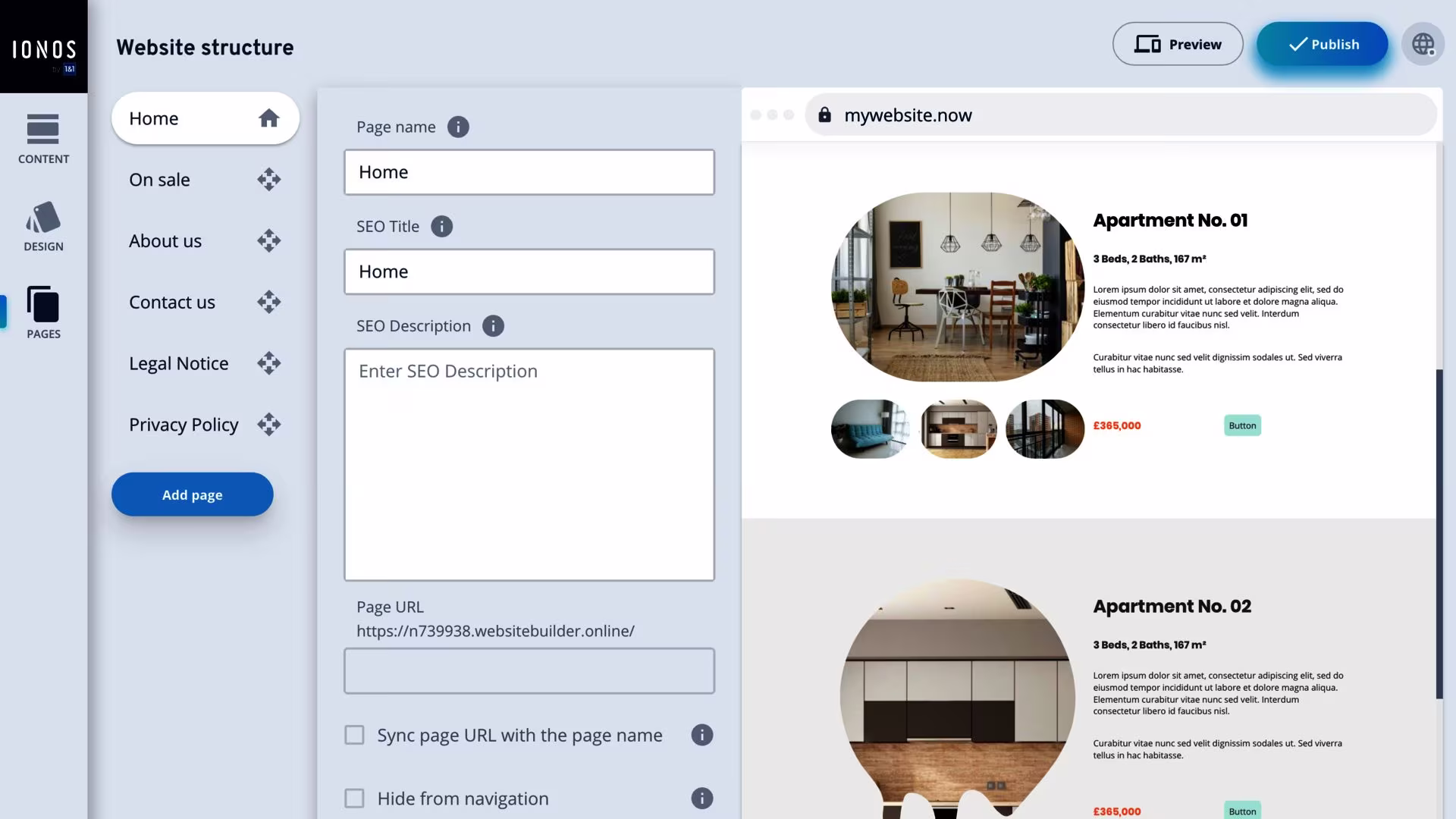
Task: Check the Hide from navigation box
Action: (354, 798)
